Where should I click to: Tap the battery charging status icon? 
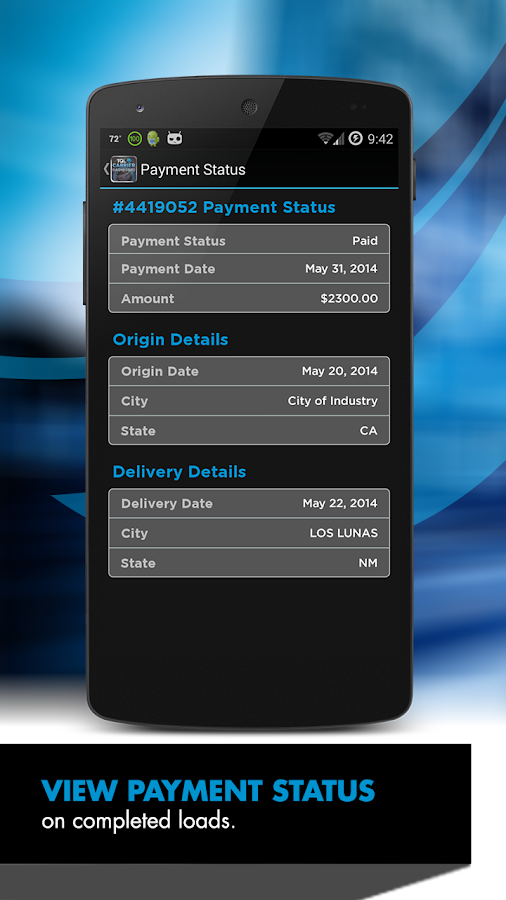tap(355, 138)
